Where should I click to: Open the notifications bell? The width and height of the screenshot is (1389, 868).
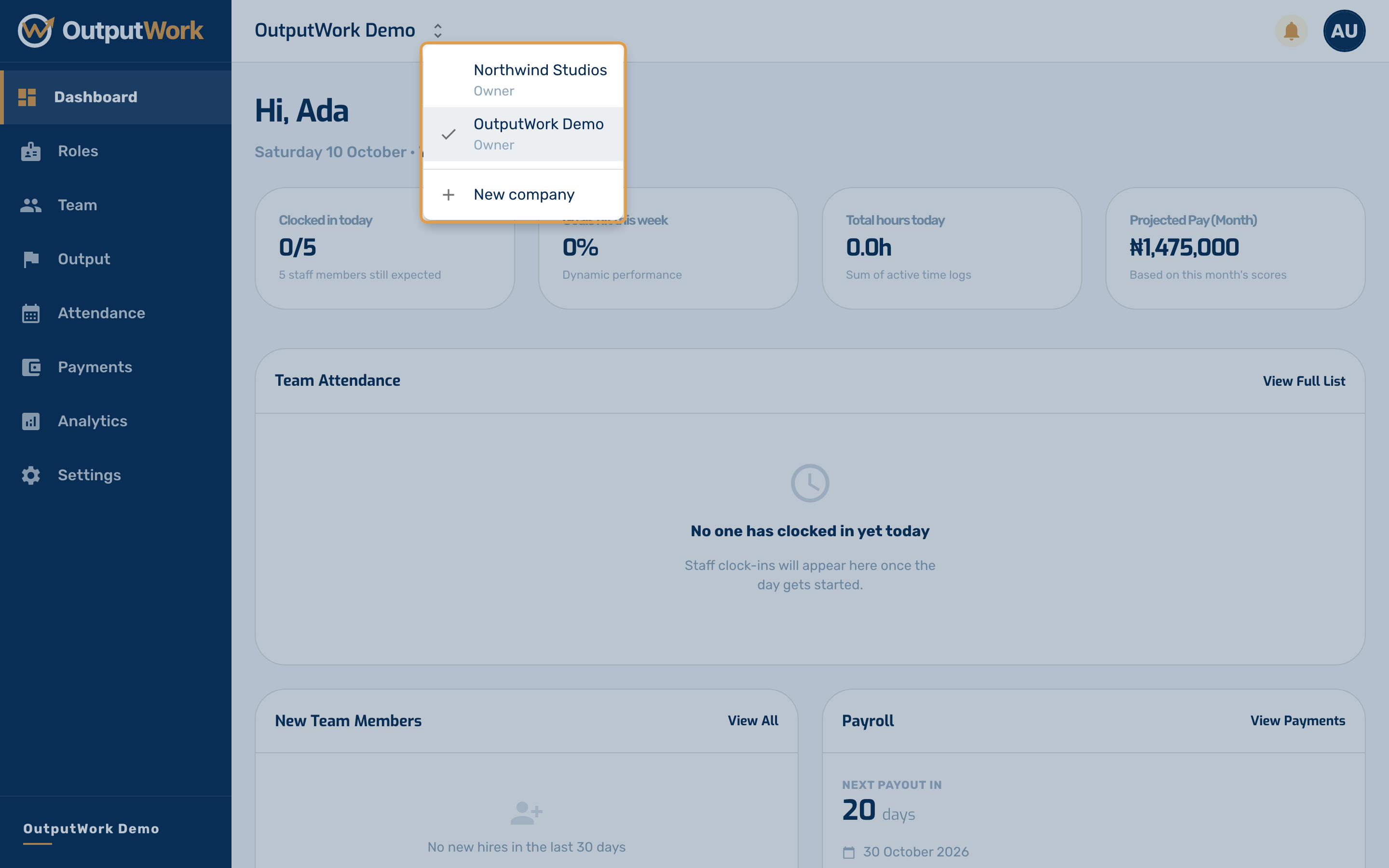(1291, 30)
